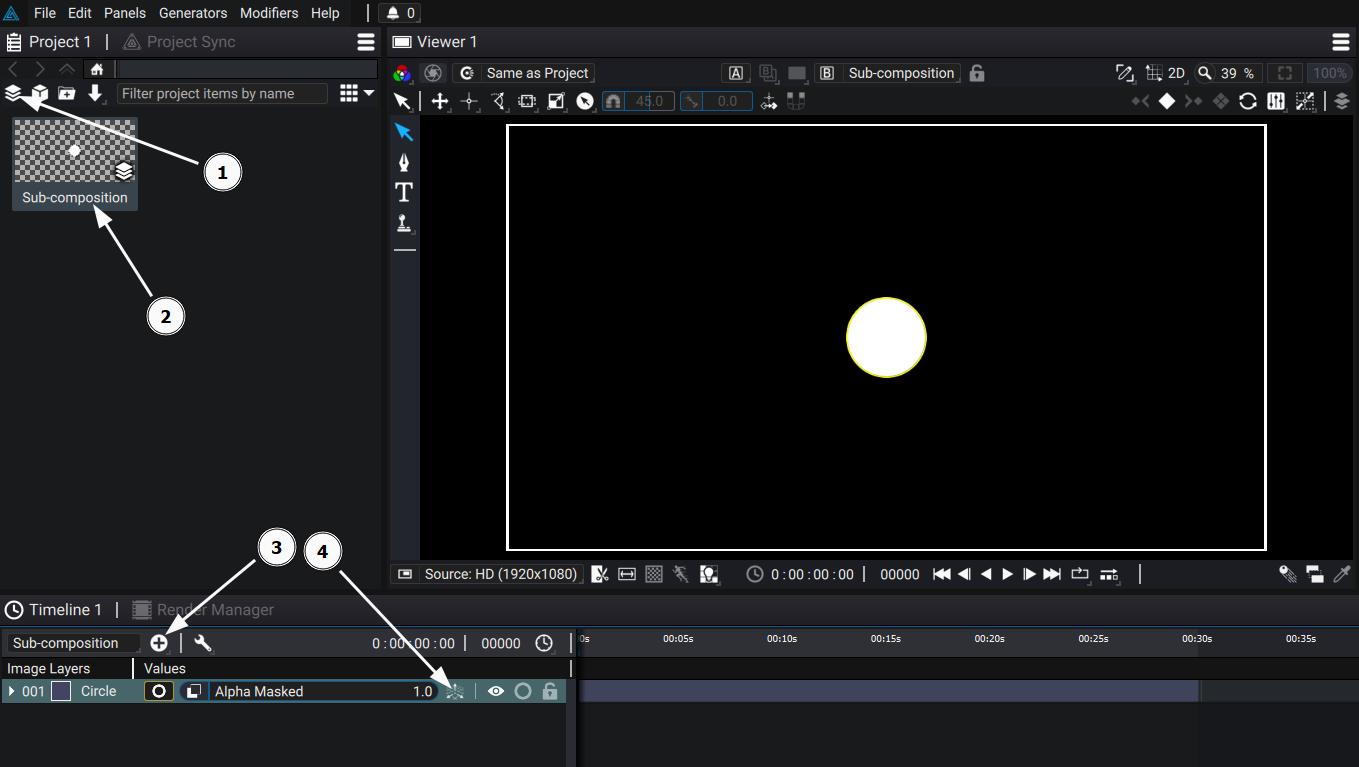Set viewer zoom to 100%
1359x767 pixels.
[1330, 73]
